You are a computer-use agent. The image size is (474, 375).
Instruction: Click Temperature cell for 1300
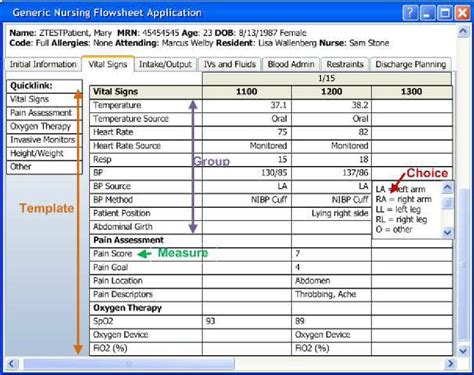412,106
